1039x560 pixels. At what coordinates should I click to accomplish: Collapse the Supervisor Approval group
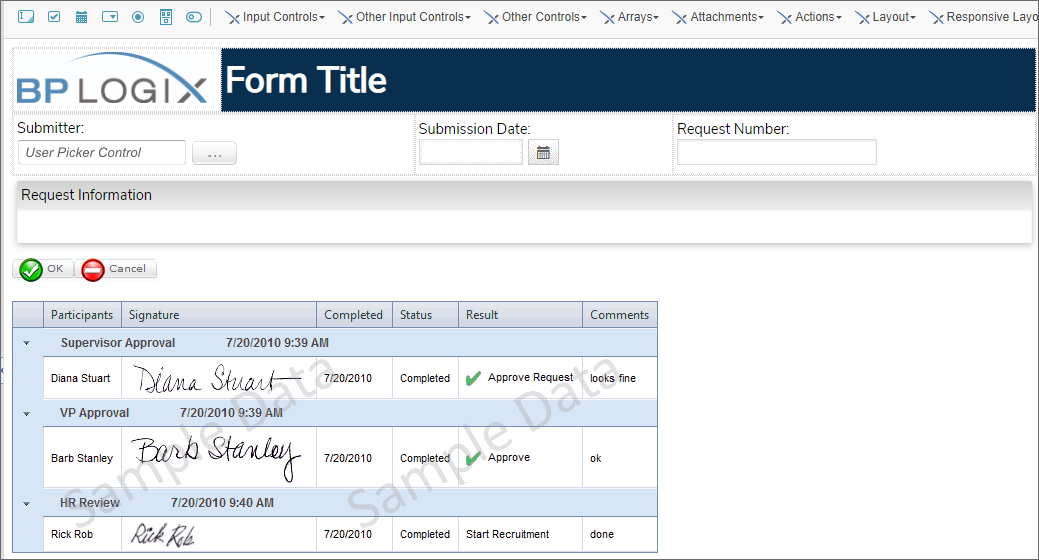[27, 343]
